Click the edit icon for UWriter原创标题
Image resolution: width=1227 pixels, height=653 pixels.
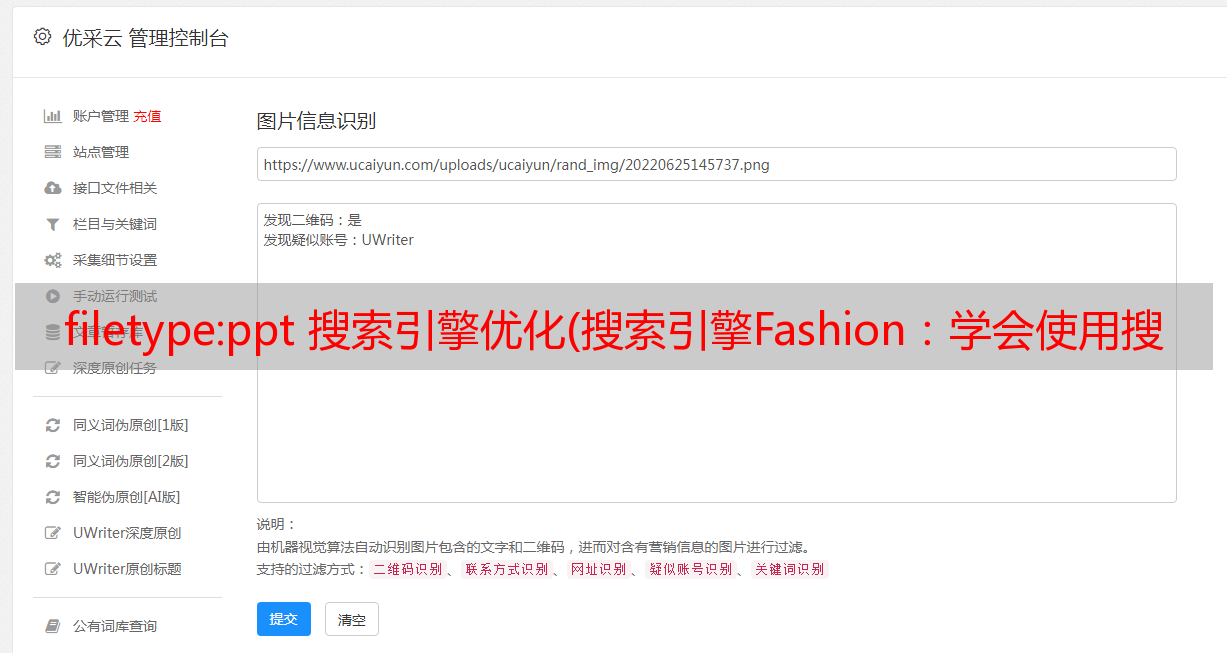point(53,569)
